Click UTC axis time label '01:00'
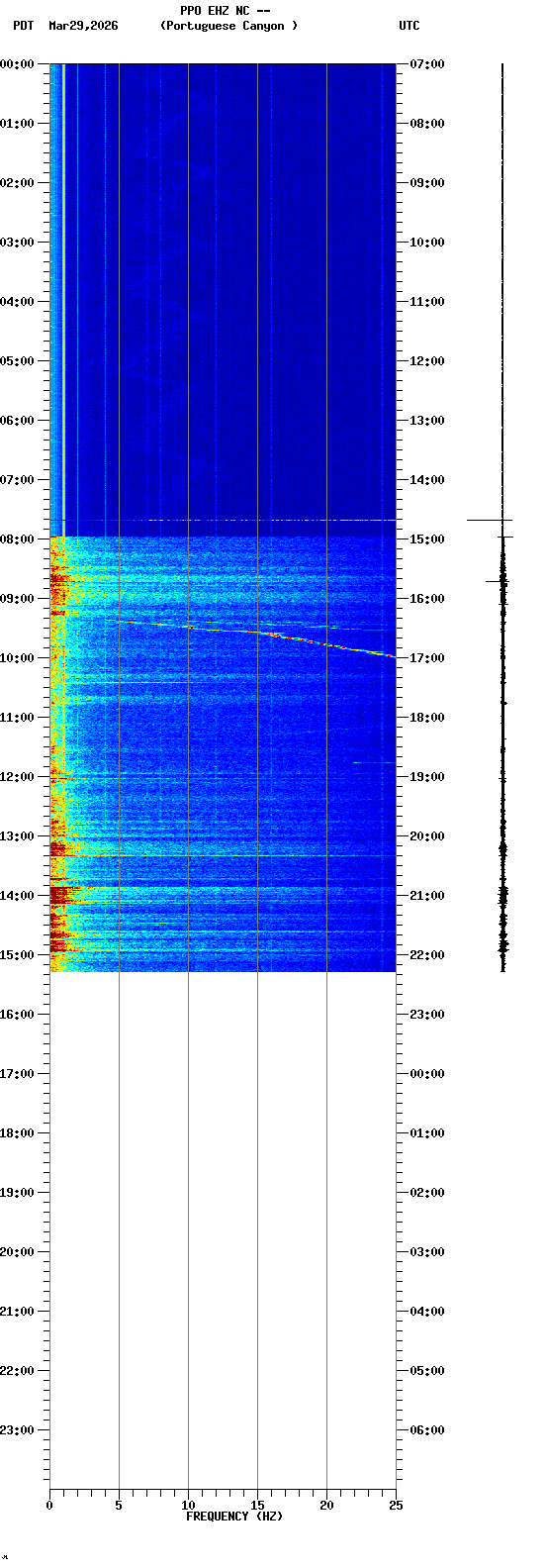Image resolution: width=546 pixels, height=1568 pixels. click(427, 1133)
